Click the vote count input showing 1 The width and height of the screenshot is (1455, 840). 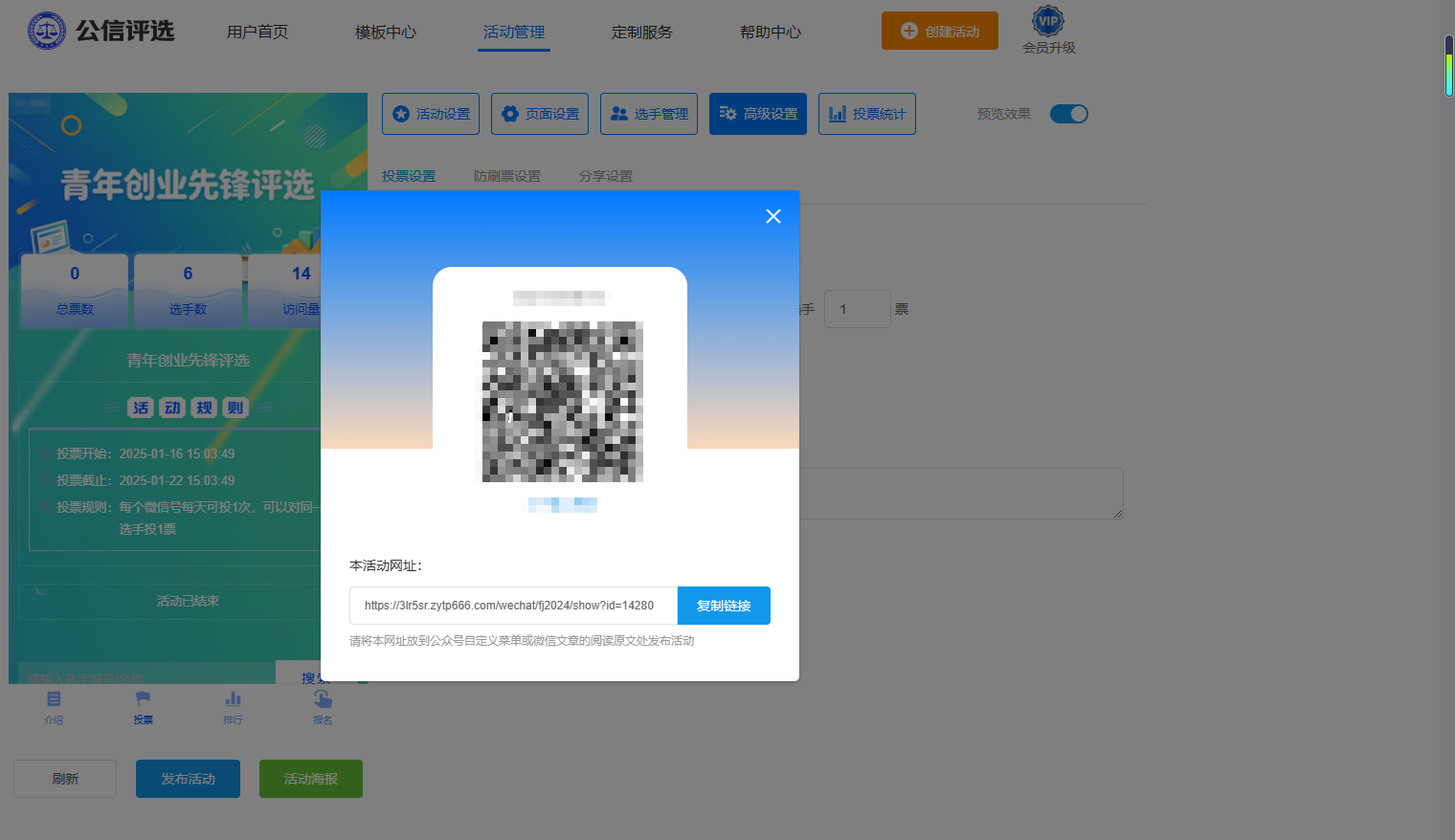(858, 309)
